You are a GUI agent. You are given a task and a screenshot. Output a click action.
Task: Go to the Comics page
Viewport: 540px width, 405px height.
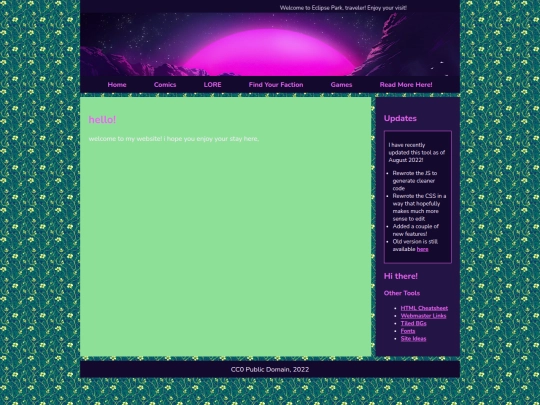pyautogui.click(x=165, y=85)
